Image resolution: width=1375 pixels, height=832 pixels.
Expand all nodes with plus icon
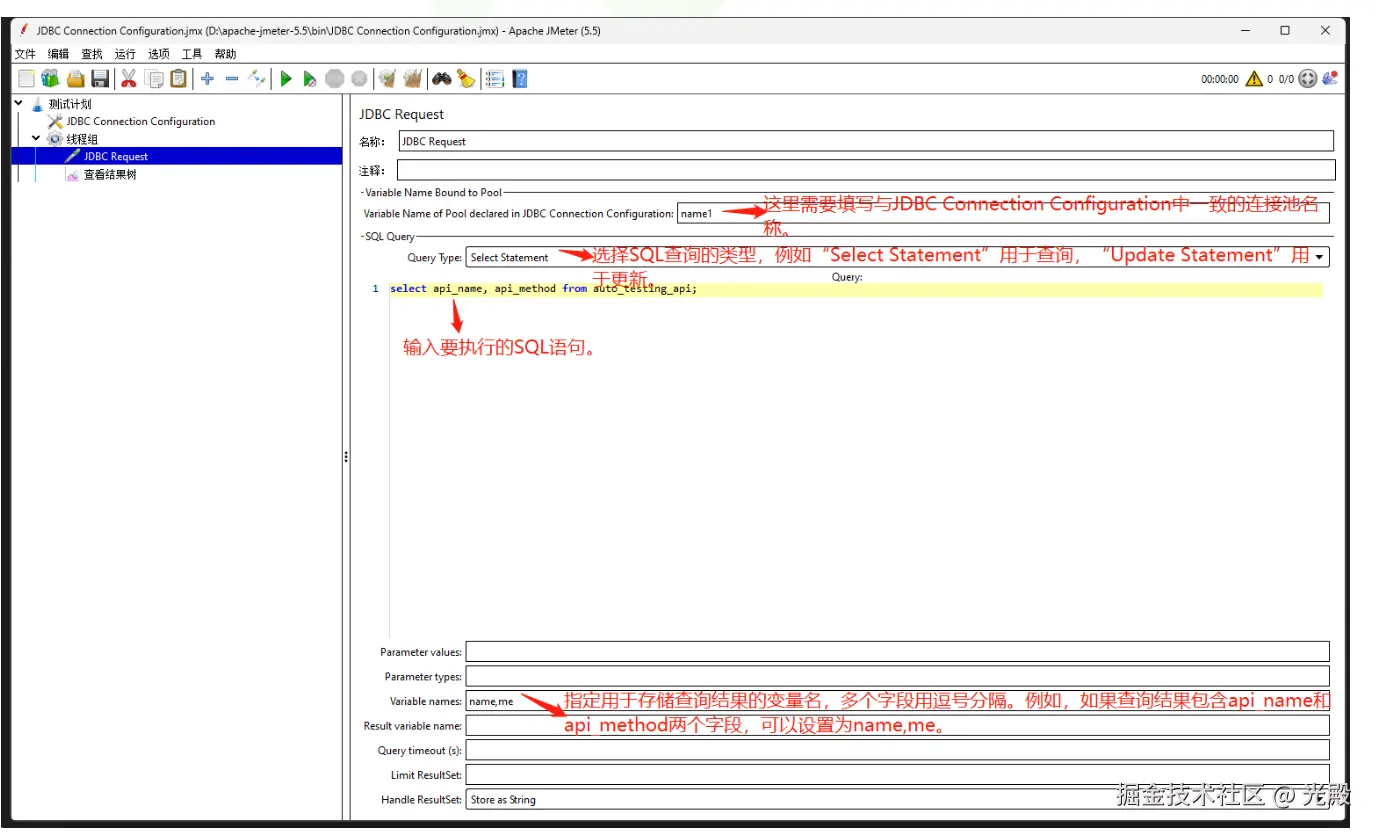pyautogui.click(x=207, y=78)
